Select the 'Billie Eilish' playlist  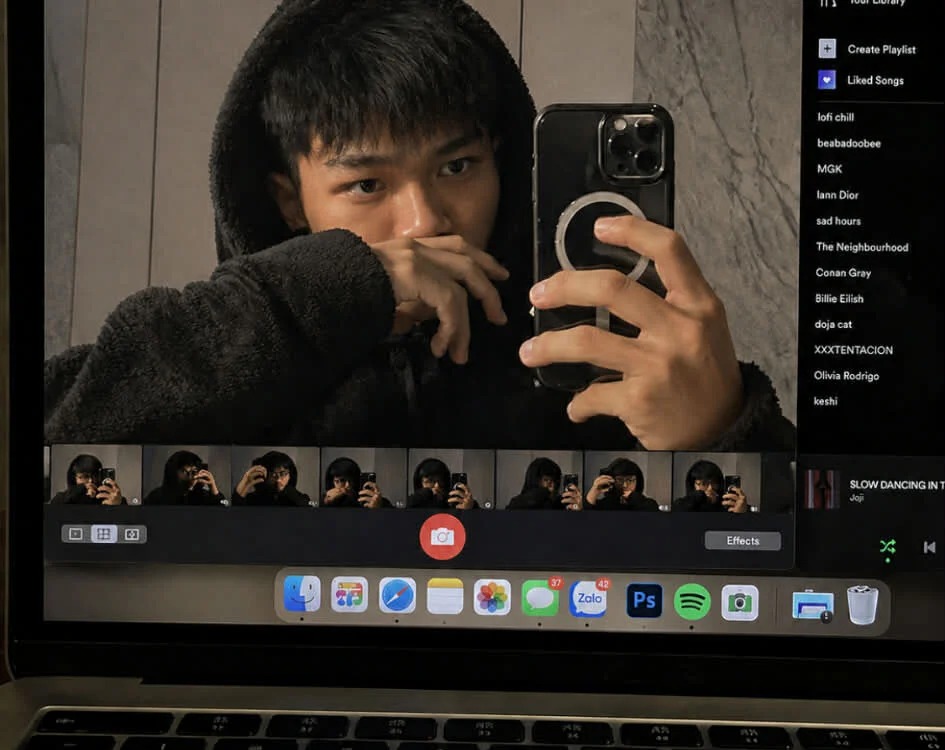[839, 298]
